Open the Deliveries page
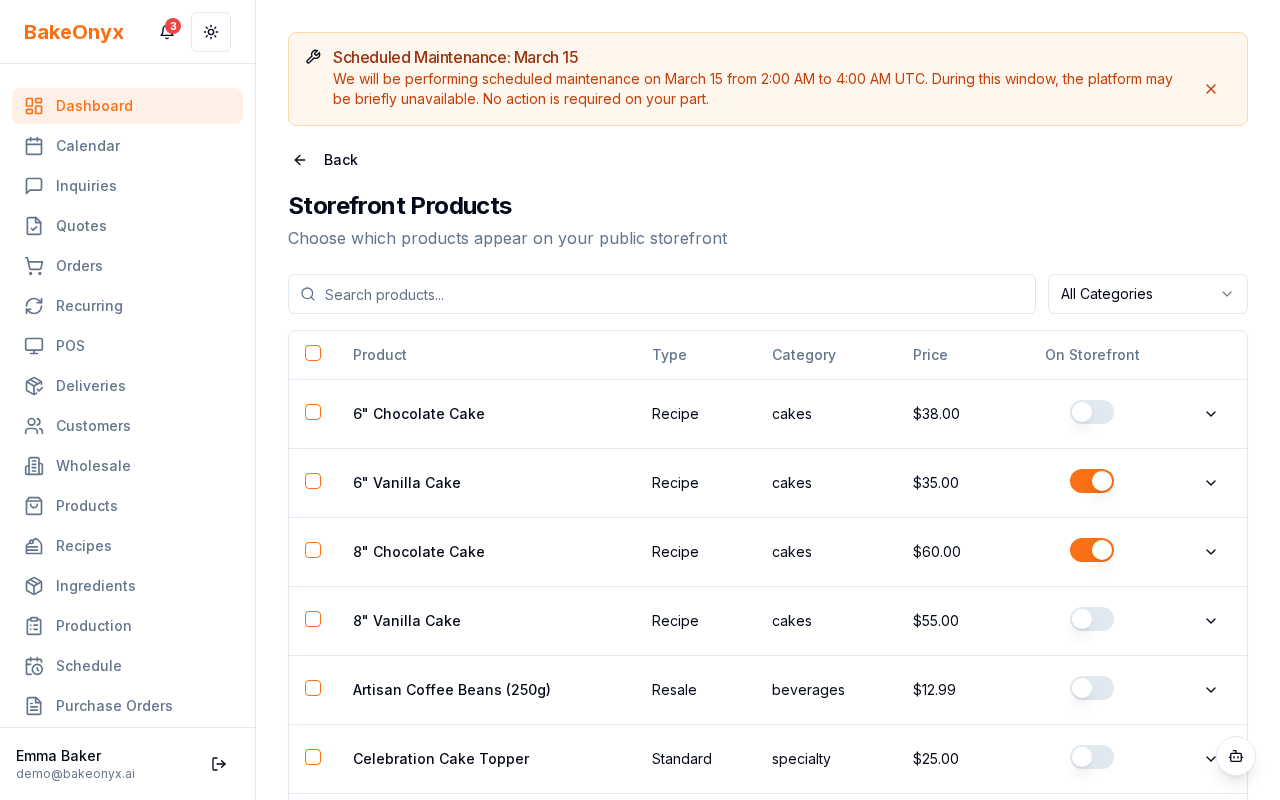 91,386
